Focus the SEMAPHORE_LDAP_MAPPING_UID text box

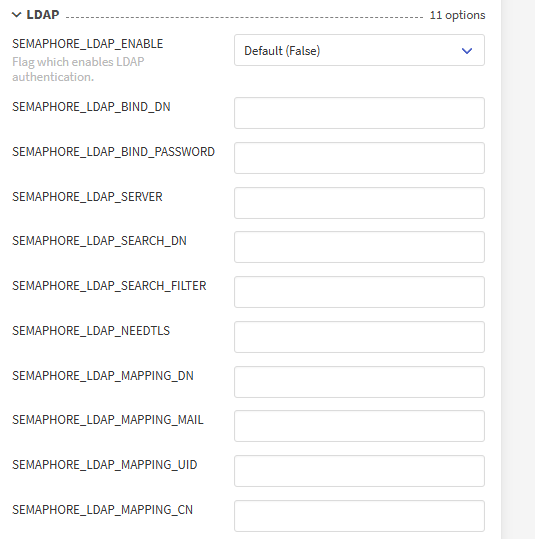click(359, 471)
